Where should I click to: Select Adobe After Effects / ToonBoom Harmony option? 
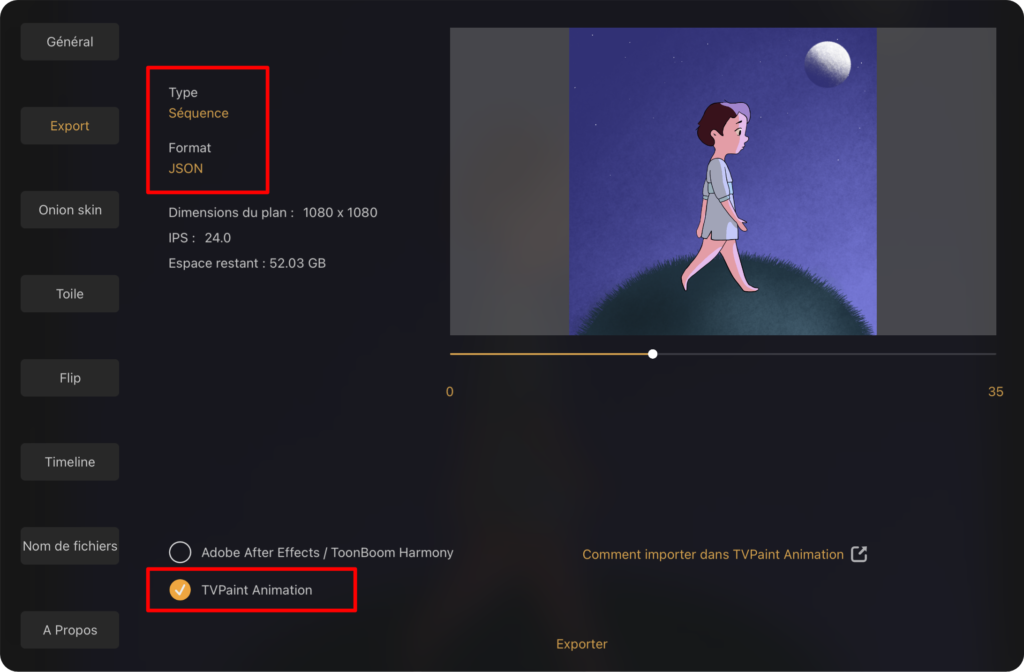click(x=180, y=552)
